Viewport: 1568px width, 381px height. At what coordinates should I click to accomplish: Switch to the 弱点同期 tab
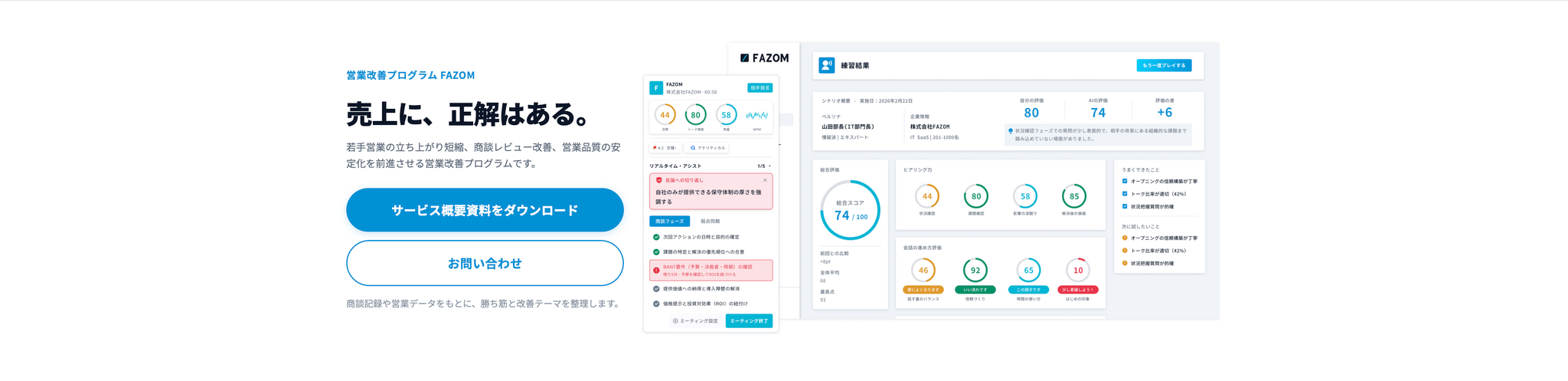pos(710,222)
